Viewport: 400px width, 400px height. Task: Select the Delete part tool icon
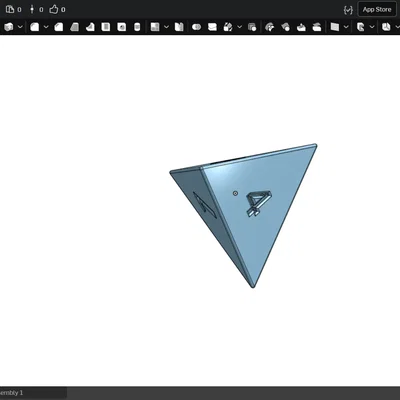pos(252,27)
